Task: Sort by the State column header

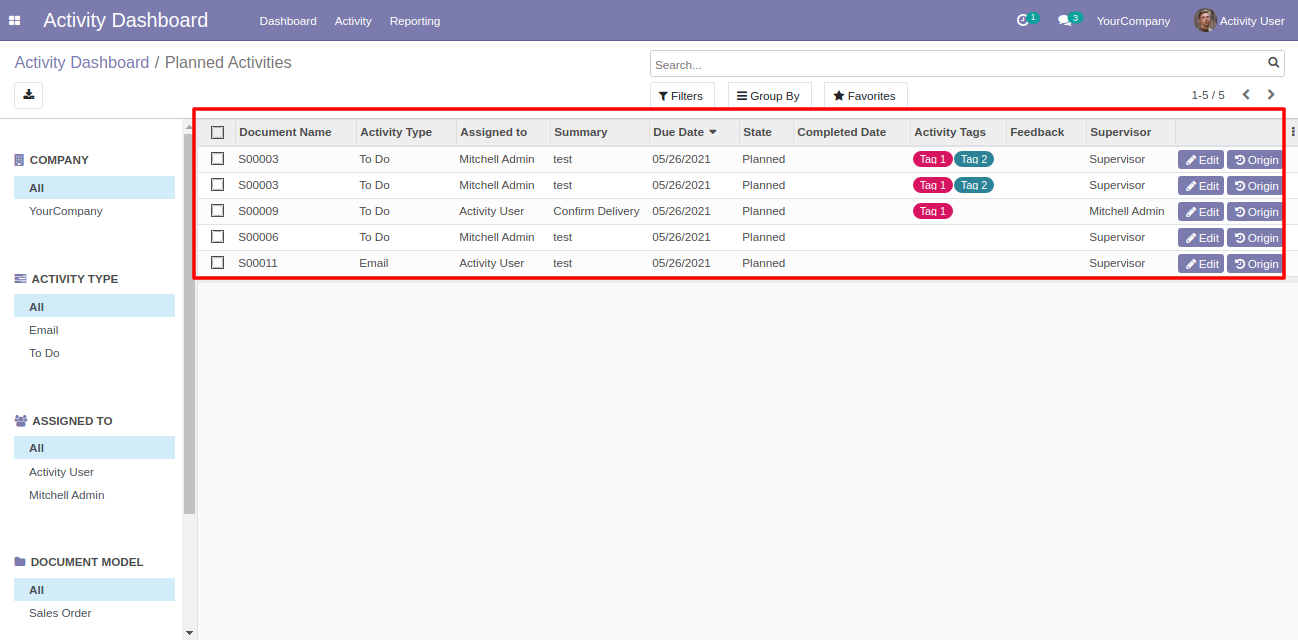Action: point(766,132)
